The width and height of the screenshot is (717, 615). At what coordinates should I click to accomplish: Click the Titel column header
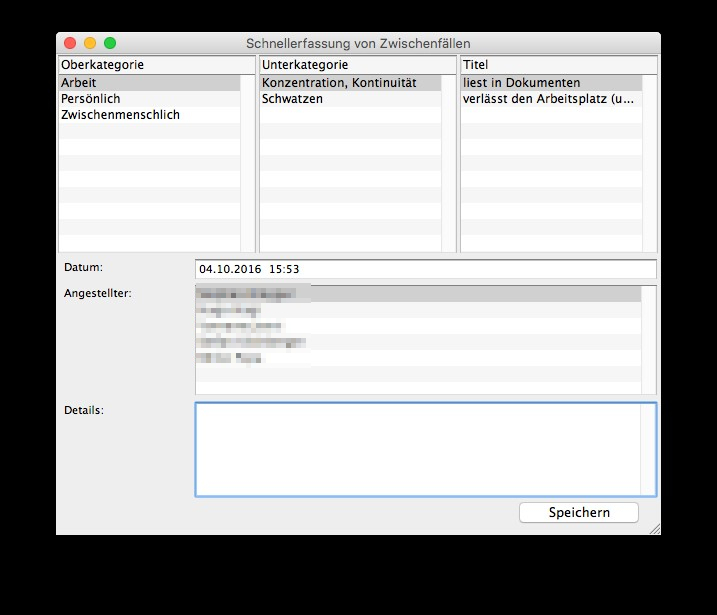(x=557, y=65)
